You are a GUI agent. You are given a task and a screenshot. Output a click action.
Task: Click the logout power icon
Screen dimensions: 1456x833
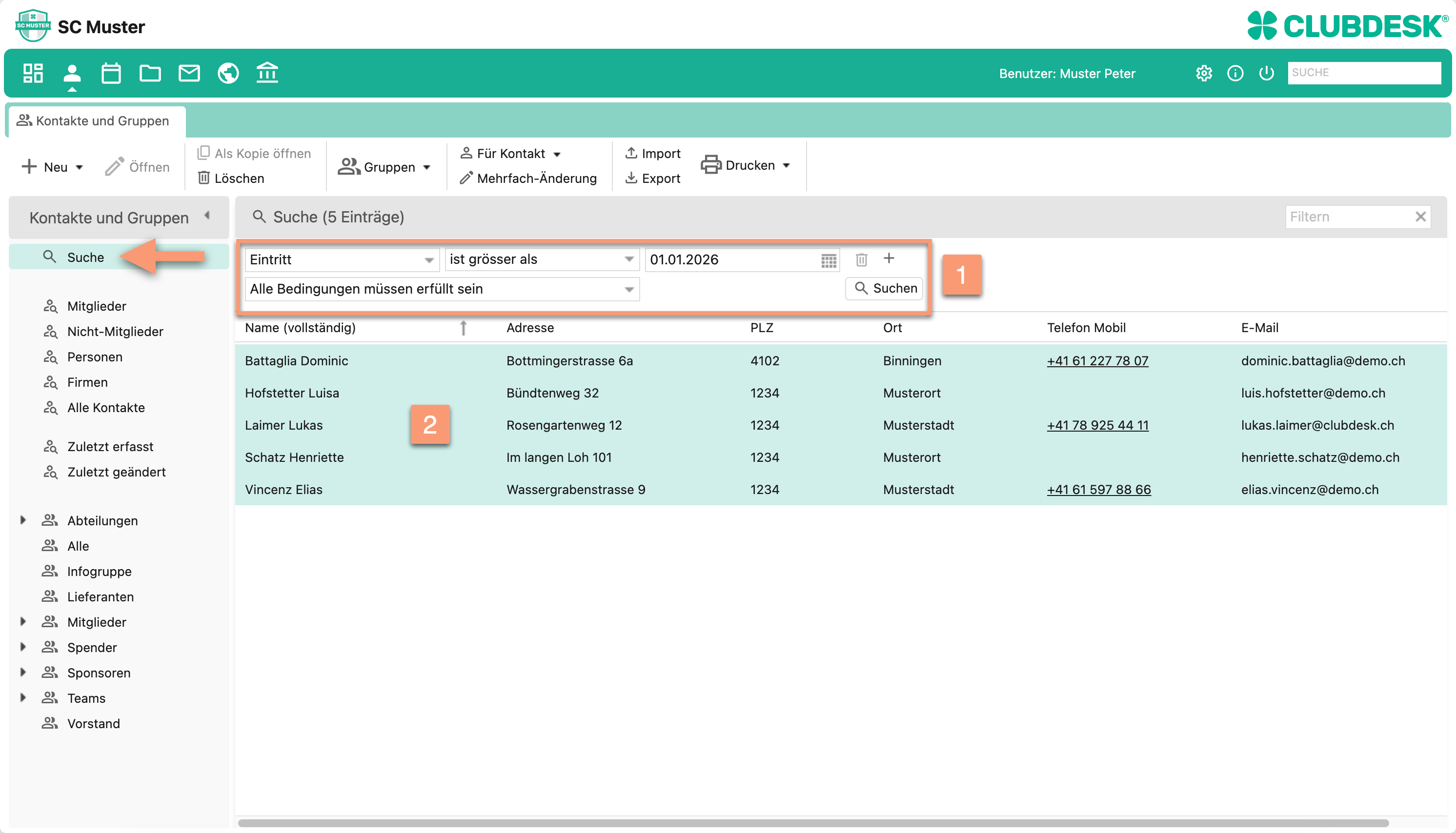tap(1266, 73)
